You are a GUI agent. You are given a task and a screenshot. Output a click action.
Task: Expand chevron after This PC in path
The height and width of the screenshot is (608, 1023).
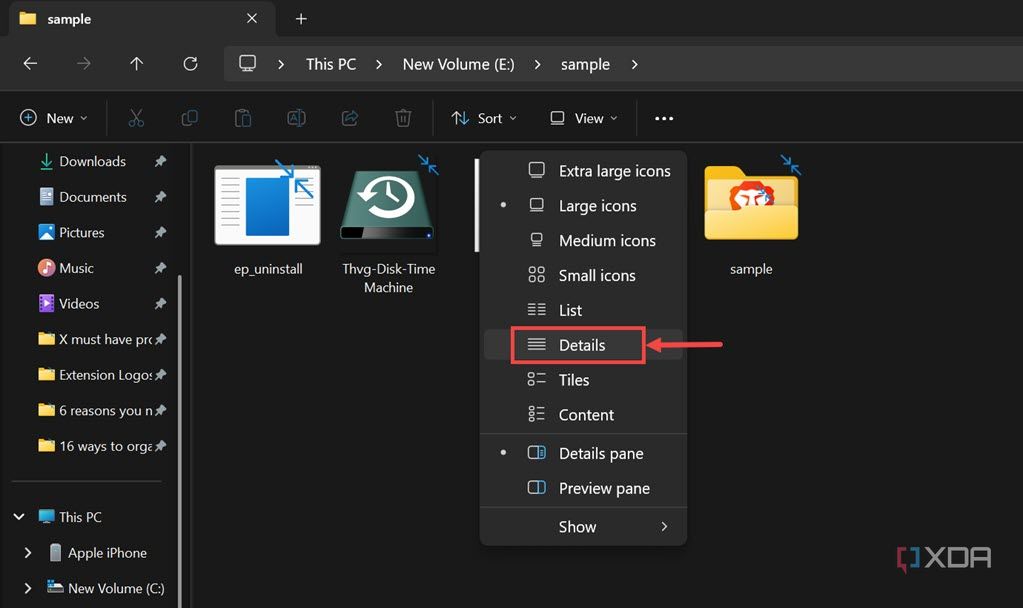pos(378,64)
